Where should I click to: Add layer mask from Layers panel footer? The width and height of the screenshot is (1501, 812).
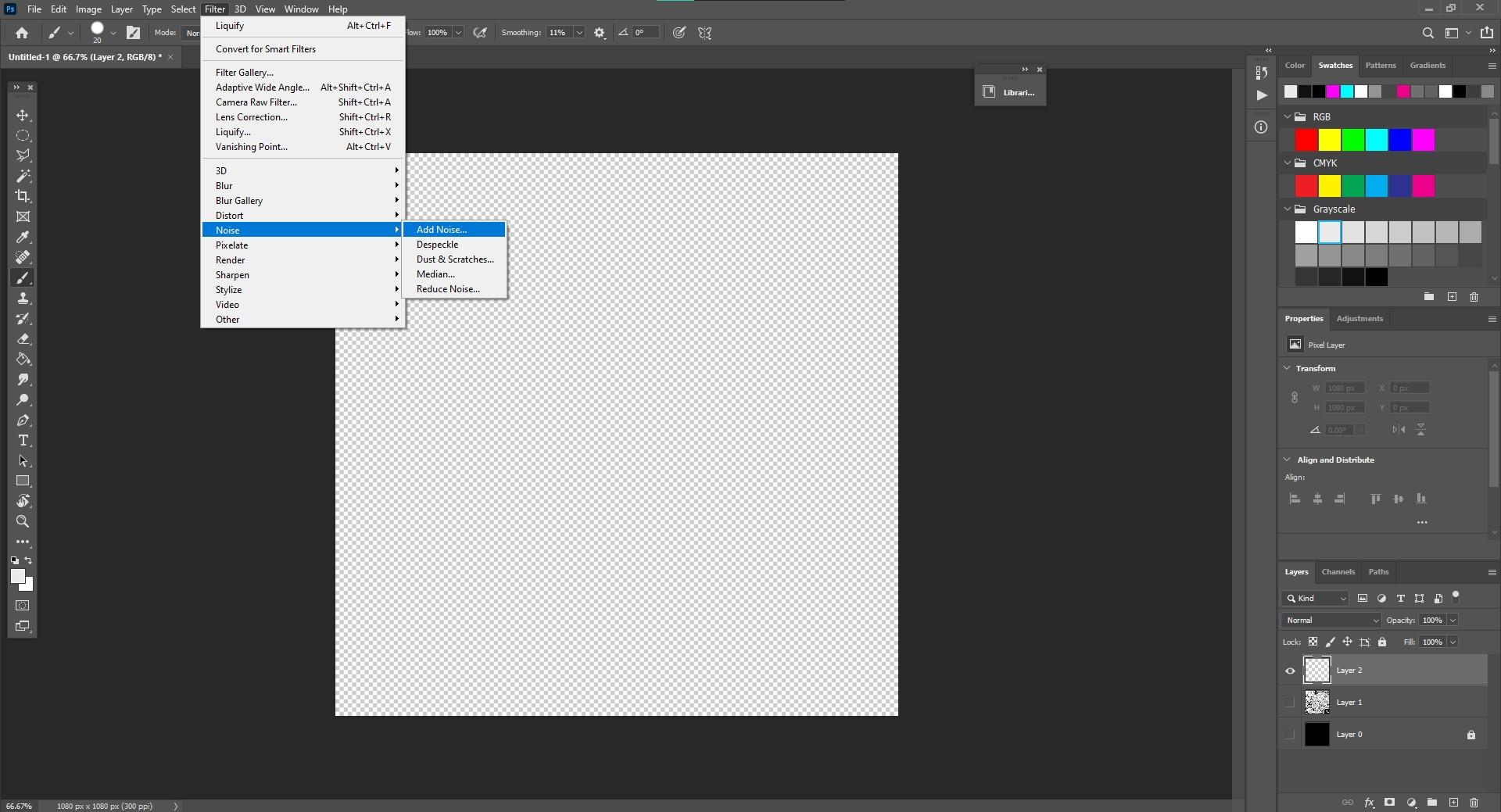[x=1389, y=803]
